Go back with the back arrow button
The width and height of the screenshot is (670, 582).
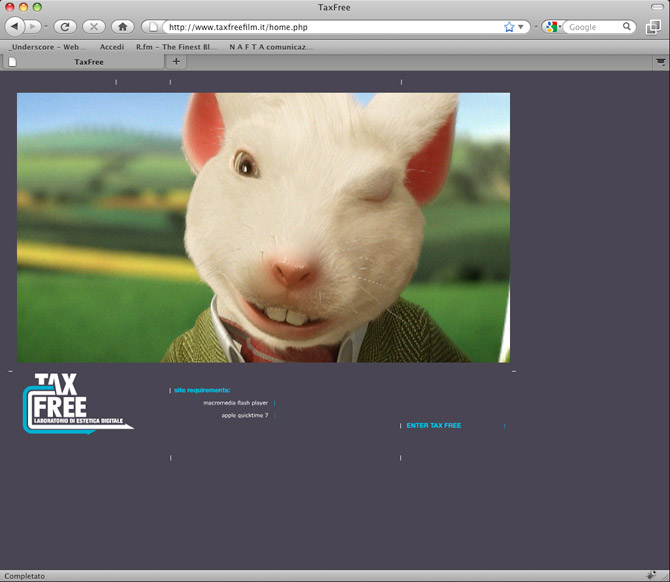click(x=15, y=26)
